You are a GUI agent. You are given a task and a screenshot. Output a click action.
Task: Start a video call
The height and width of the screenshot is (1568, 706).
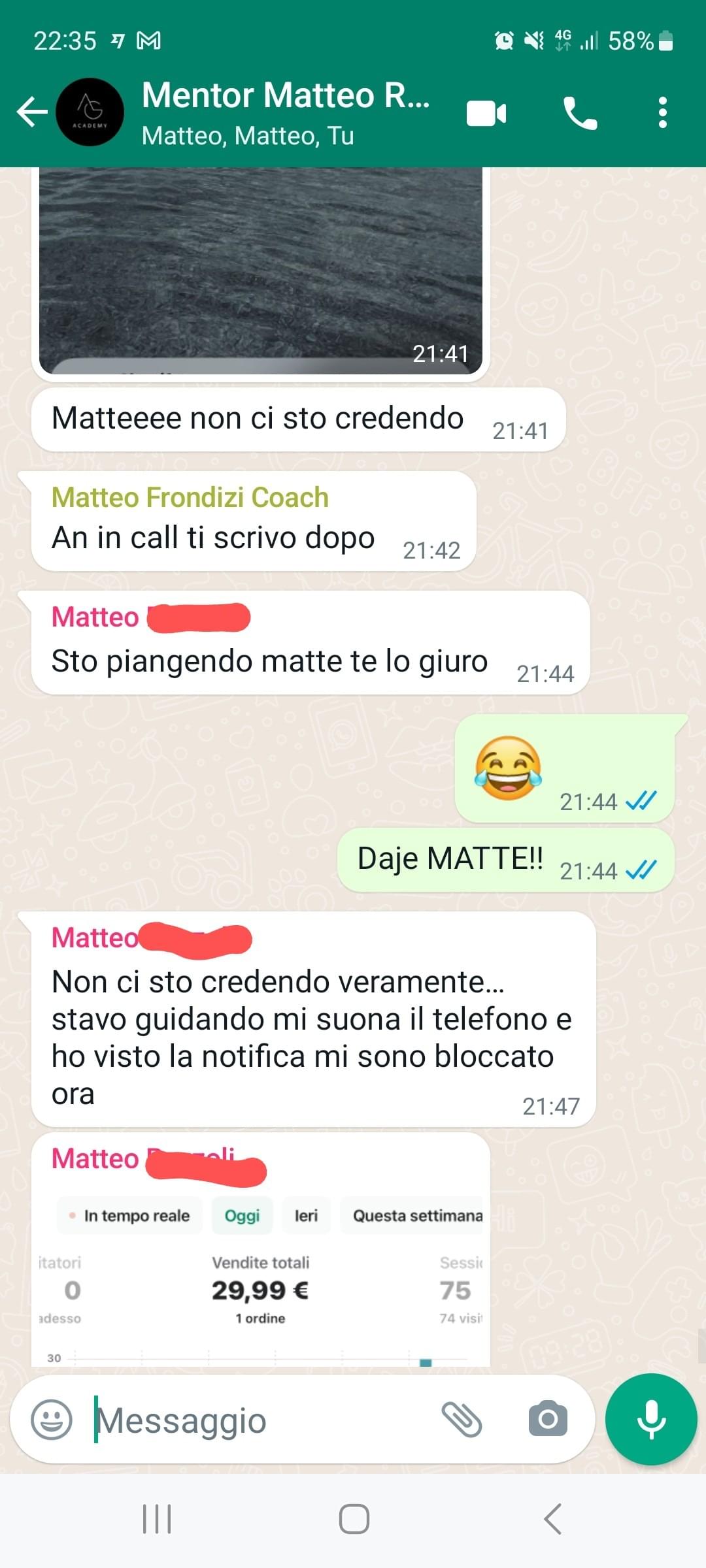coord(486,114)
